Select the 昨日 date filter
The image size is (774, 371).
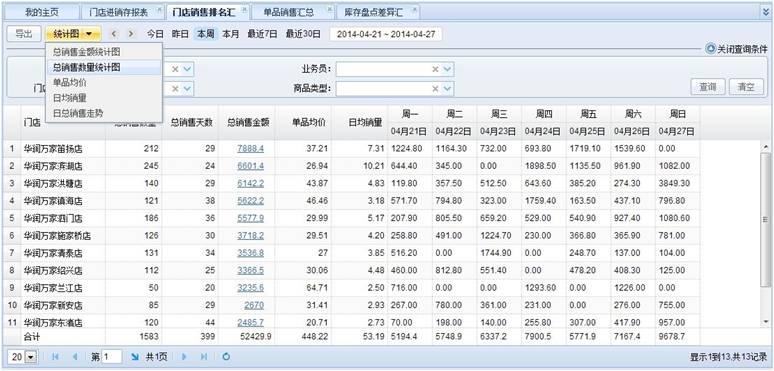180,34
